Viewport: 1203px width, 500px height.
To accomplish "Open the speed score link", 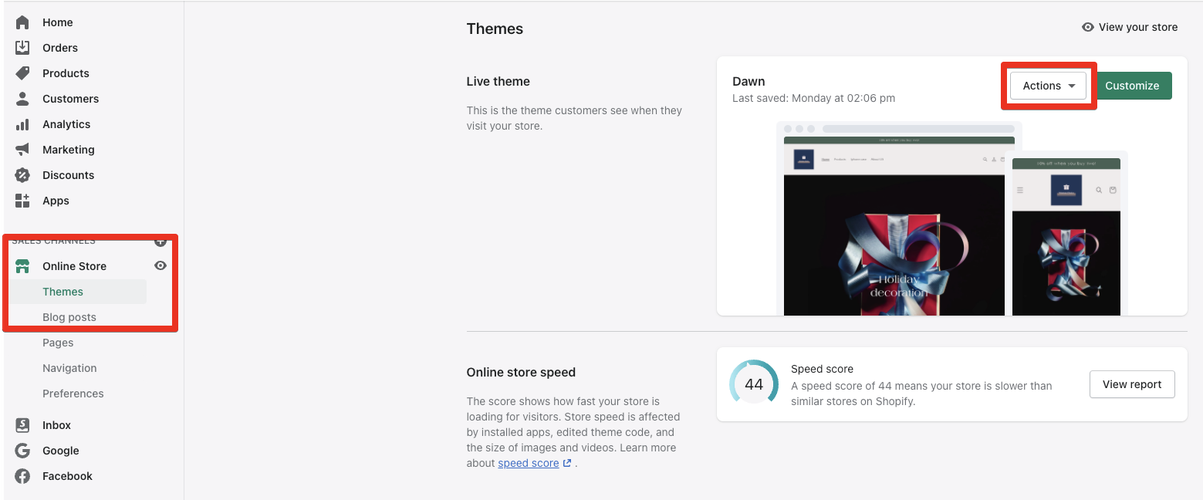I will click(x=528, y=463).
